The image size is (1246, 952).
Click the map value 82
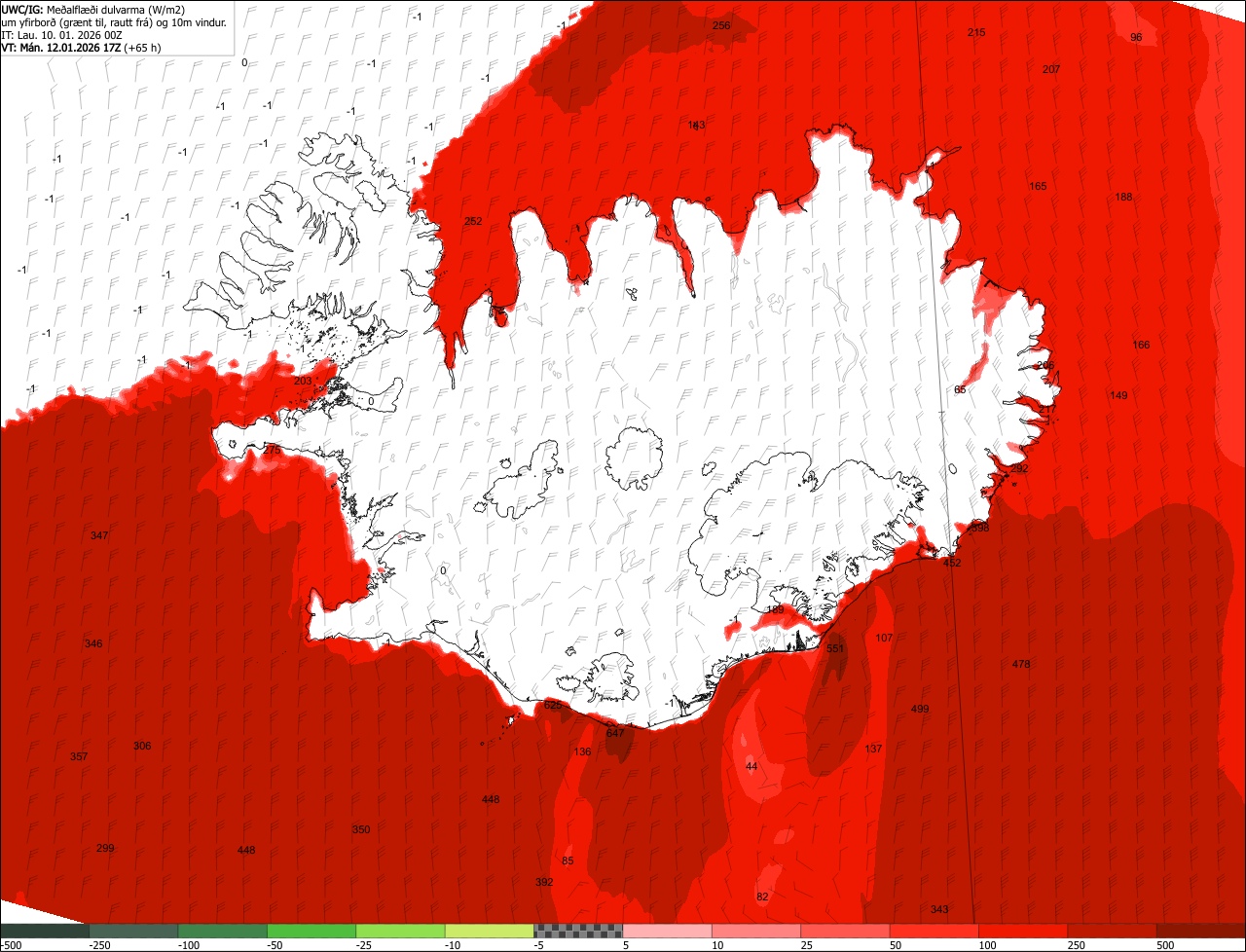click(x=762, y=897)
